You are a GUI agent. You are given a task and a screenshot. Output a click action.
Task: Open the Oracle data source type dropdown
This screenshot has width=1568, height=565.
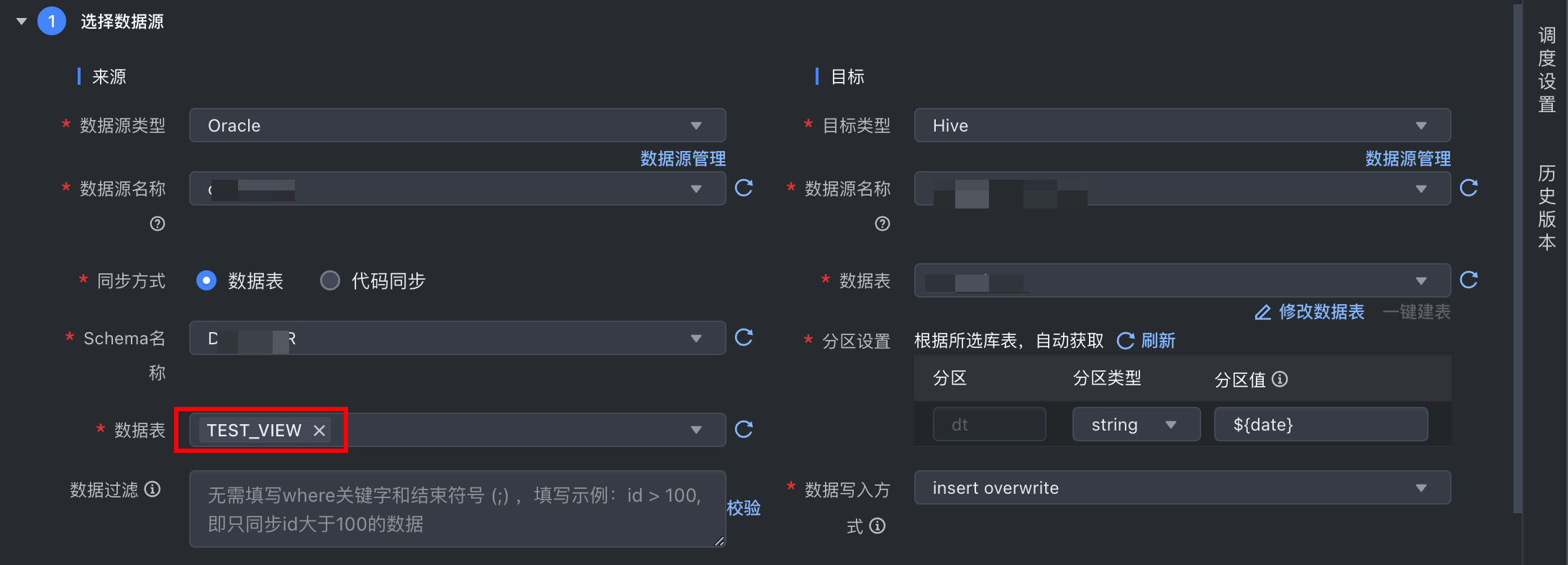pos(457,126)
